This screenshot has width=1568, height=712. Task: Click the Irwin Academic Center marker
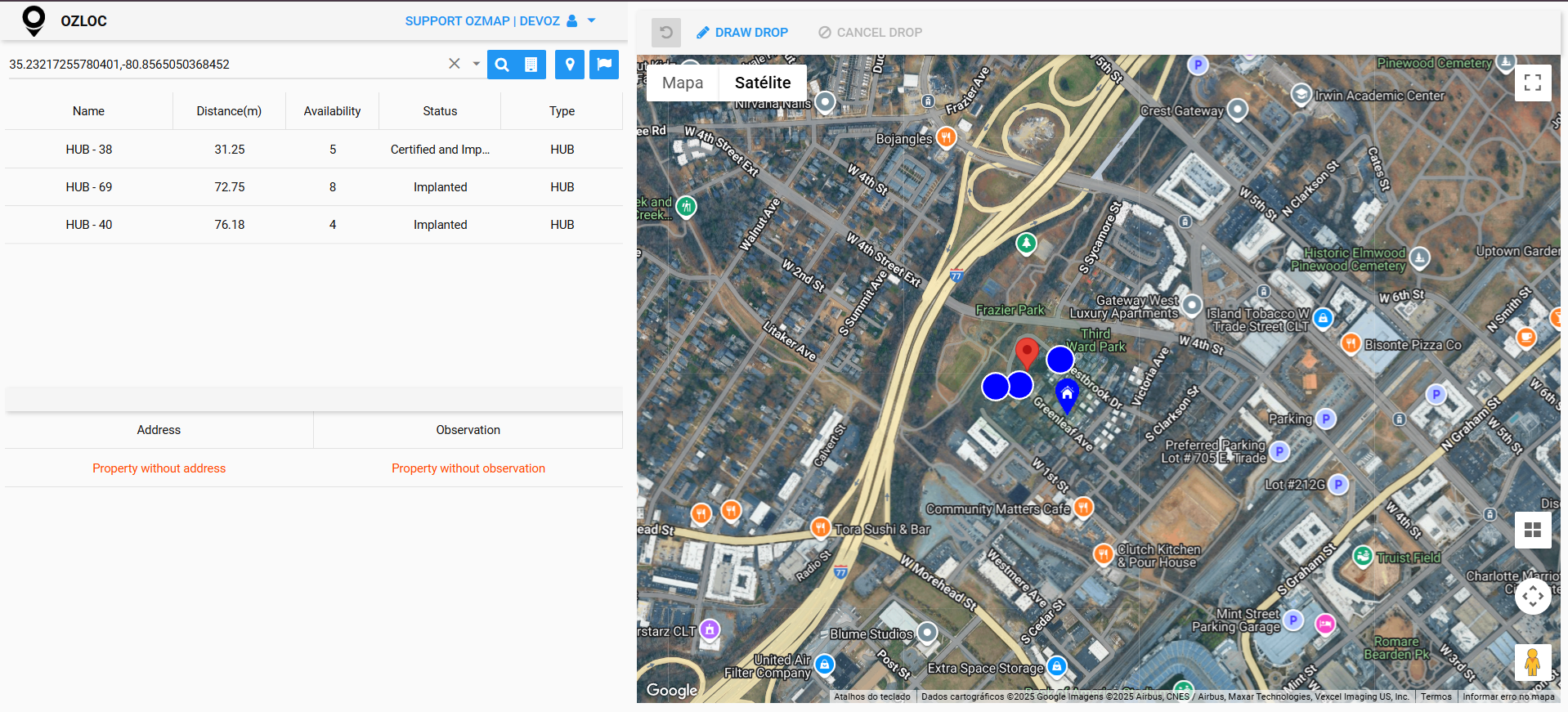[1301, 94]
